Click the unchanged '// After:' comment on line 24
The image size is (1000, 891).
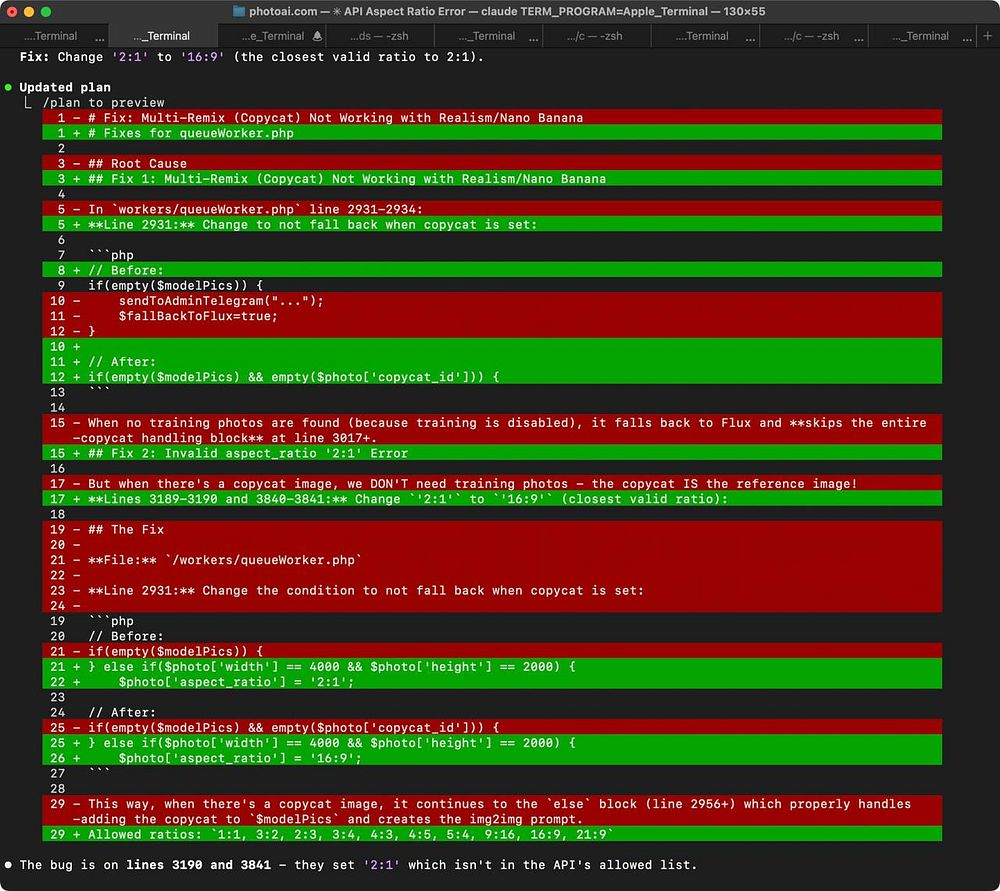click(x=122, y=712)
